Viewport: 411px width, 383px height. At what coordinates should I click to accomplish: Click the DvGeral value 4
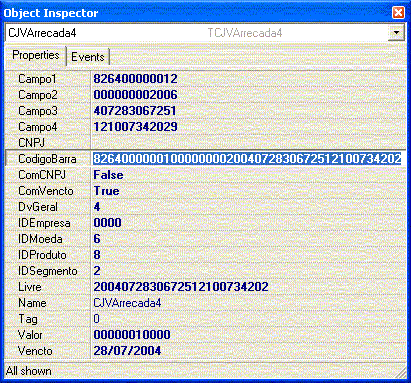pyautogui.click(x=97, y=207)
